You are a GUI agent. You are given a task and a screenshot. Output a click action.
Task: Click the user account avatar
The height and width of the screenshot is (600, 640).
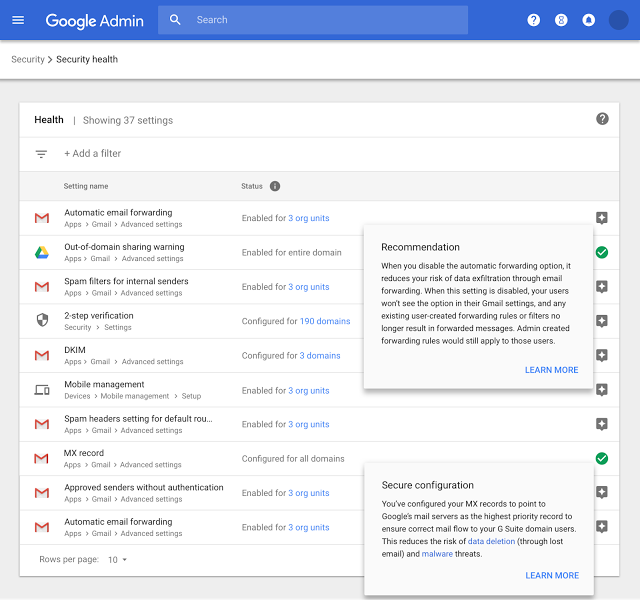tap(618, 20)
